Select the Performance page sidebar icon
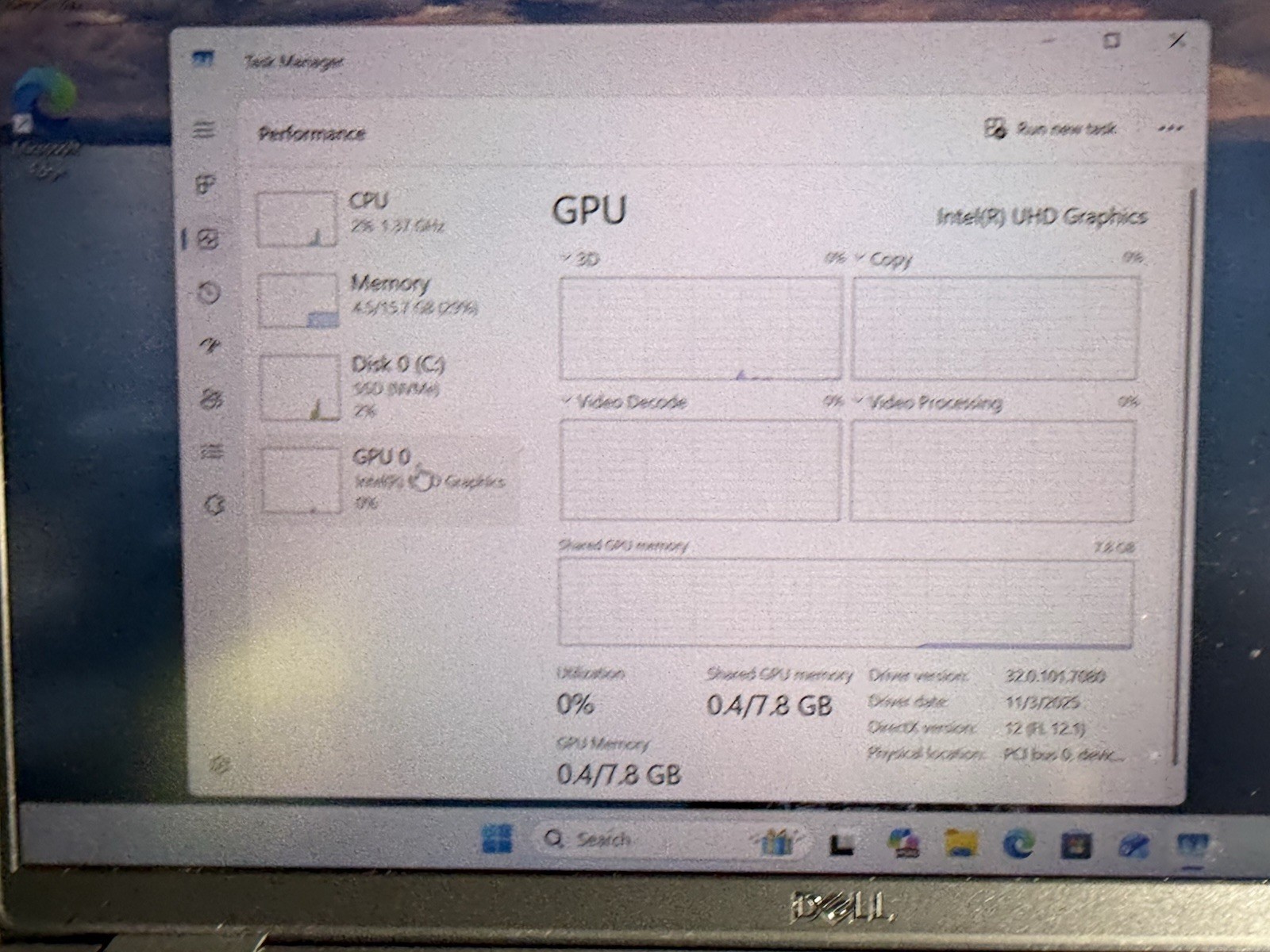The width and height of the screenshot is (1270, 952). (208, 240)
